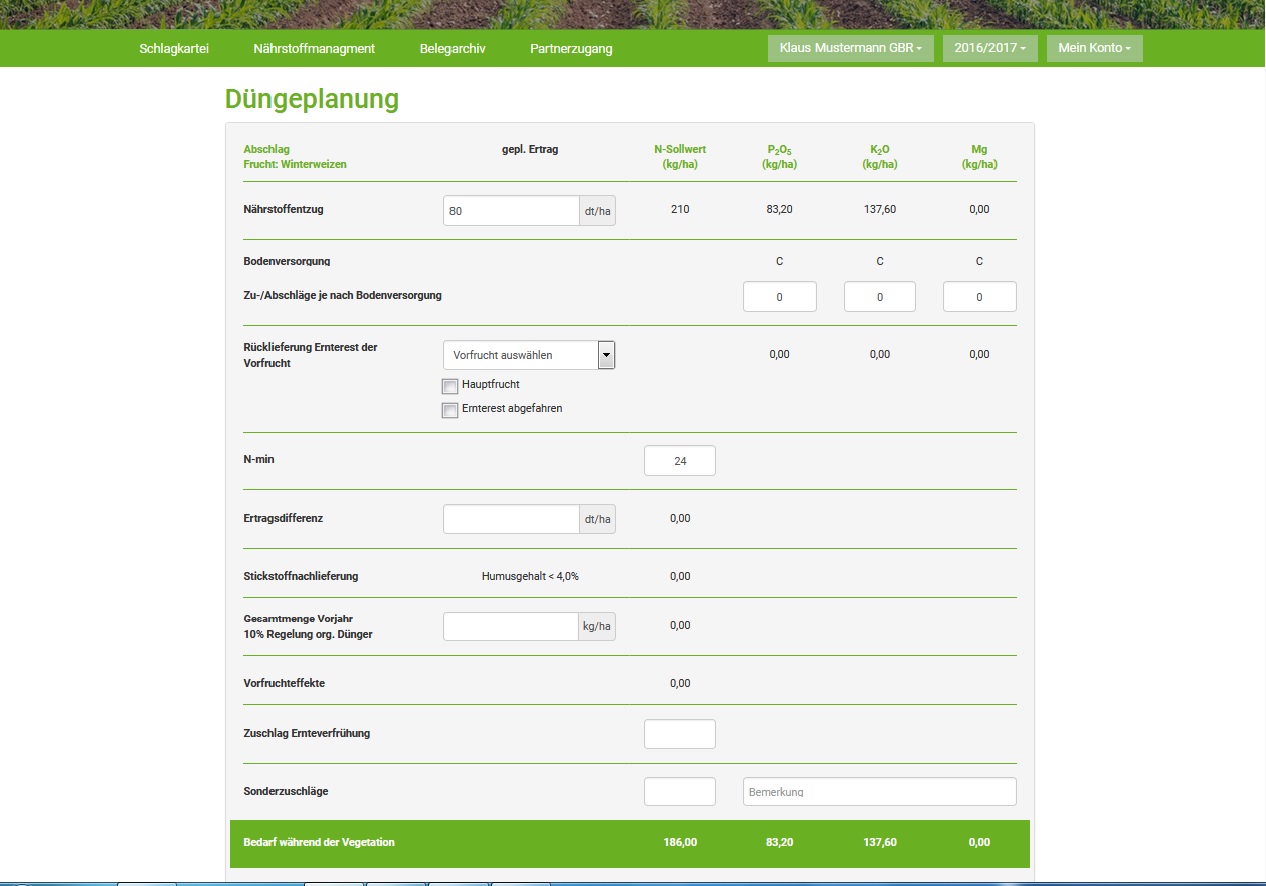Viewport: 1266px width, 886px height.
Task: Focus the Ertragsdifferenz dt/ha input field
Action: click(x=511, y=519)
